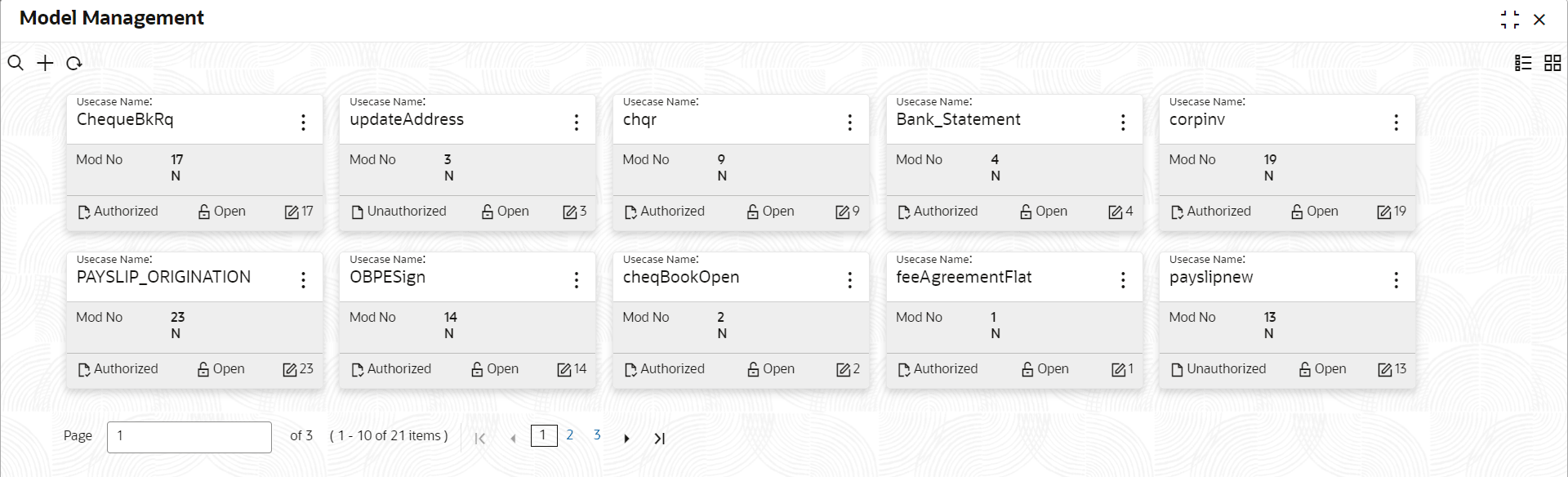Switch to tile grid view layout
Screen dimensions: 1568x477
[x=1552, y=63]
